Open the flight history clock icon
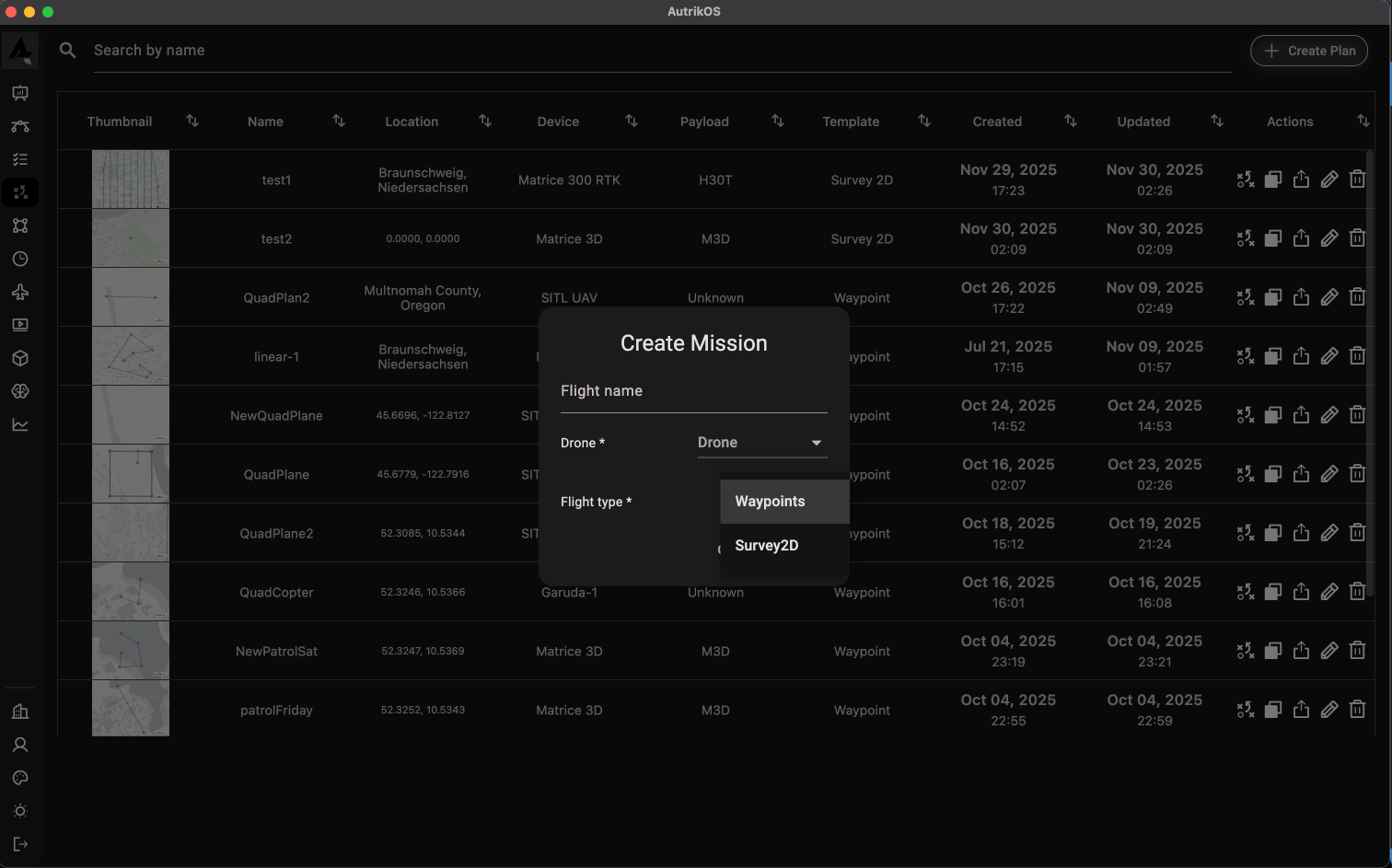Image resolution: width=1392 pixels, height=868 pixels. (x=20, y=259)
